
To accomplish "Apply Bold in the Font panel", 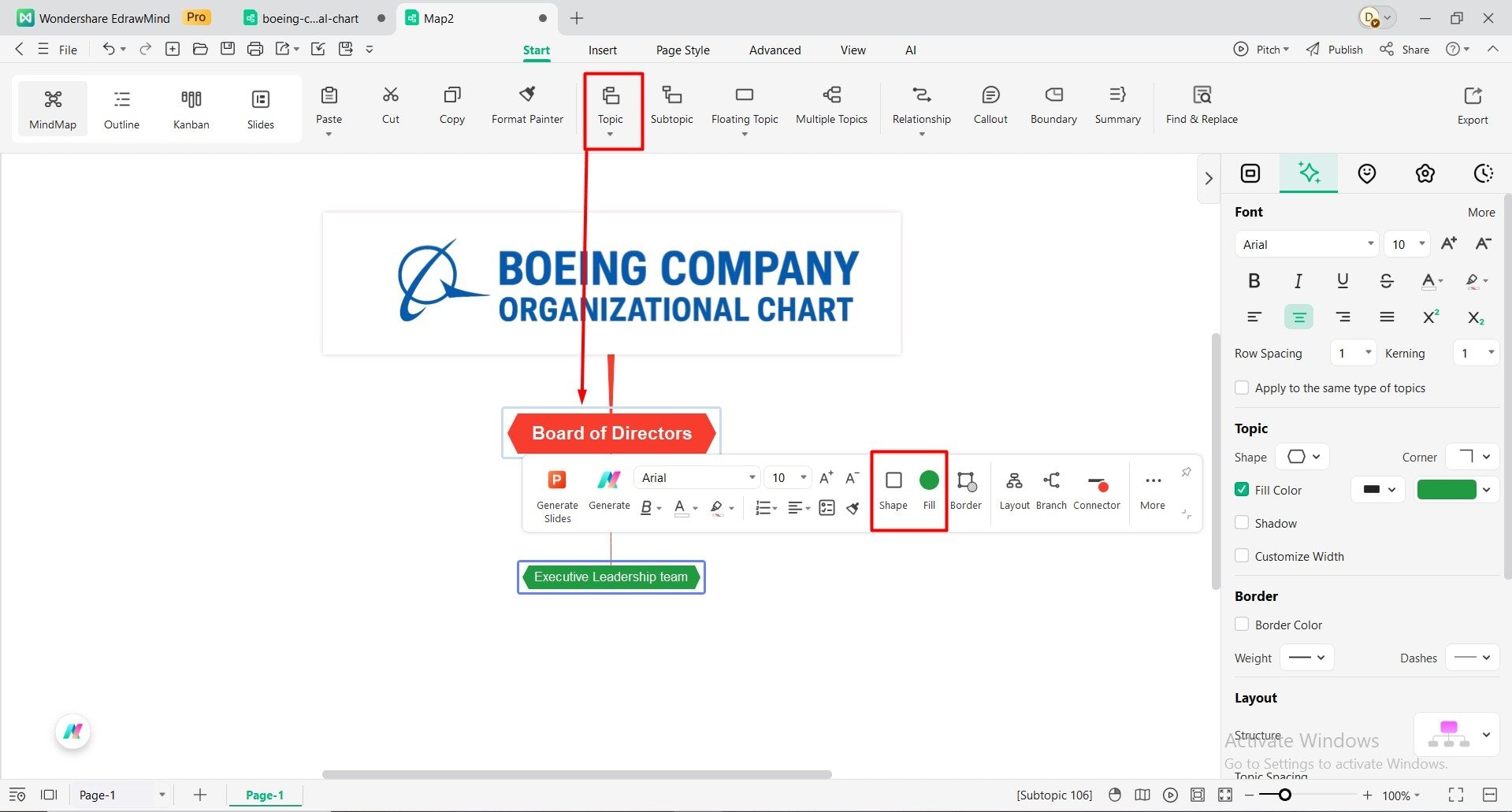I will point(1254,280).
